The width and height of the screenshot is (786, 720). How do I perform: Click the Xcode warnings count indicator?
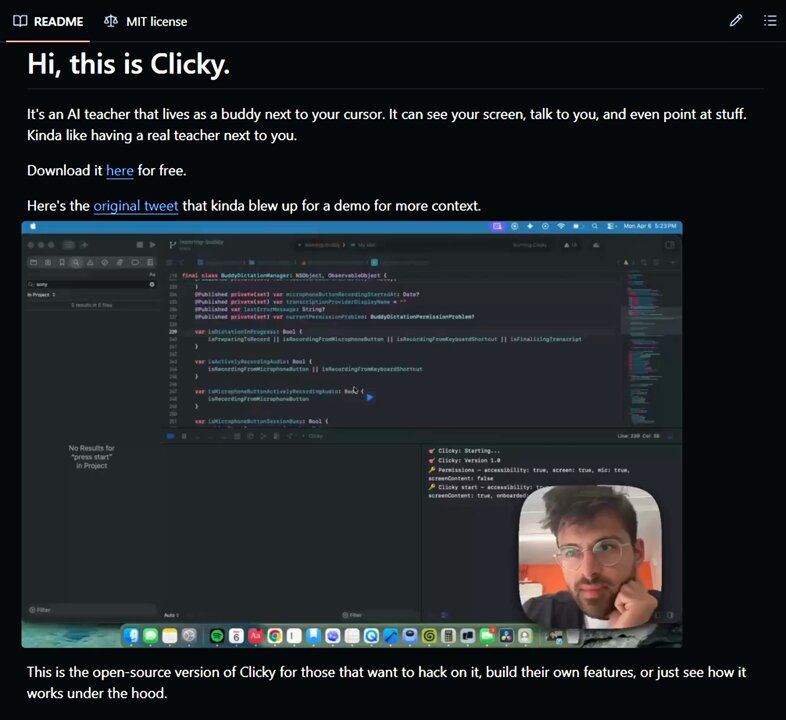[x=570, y=245]
